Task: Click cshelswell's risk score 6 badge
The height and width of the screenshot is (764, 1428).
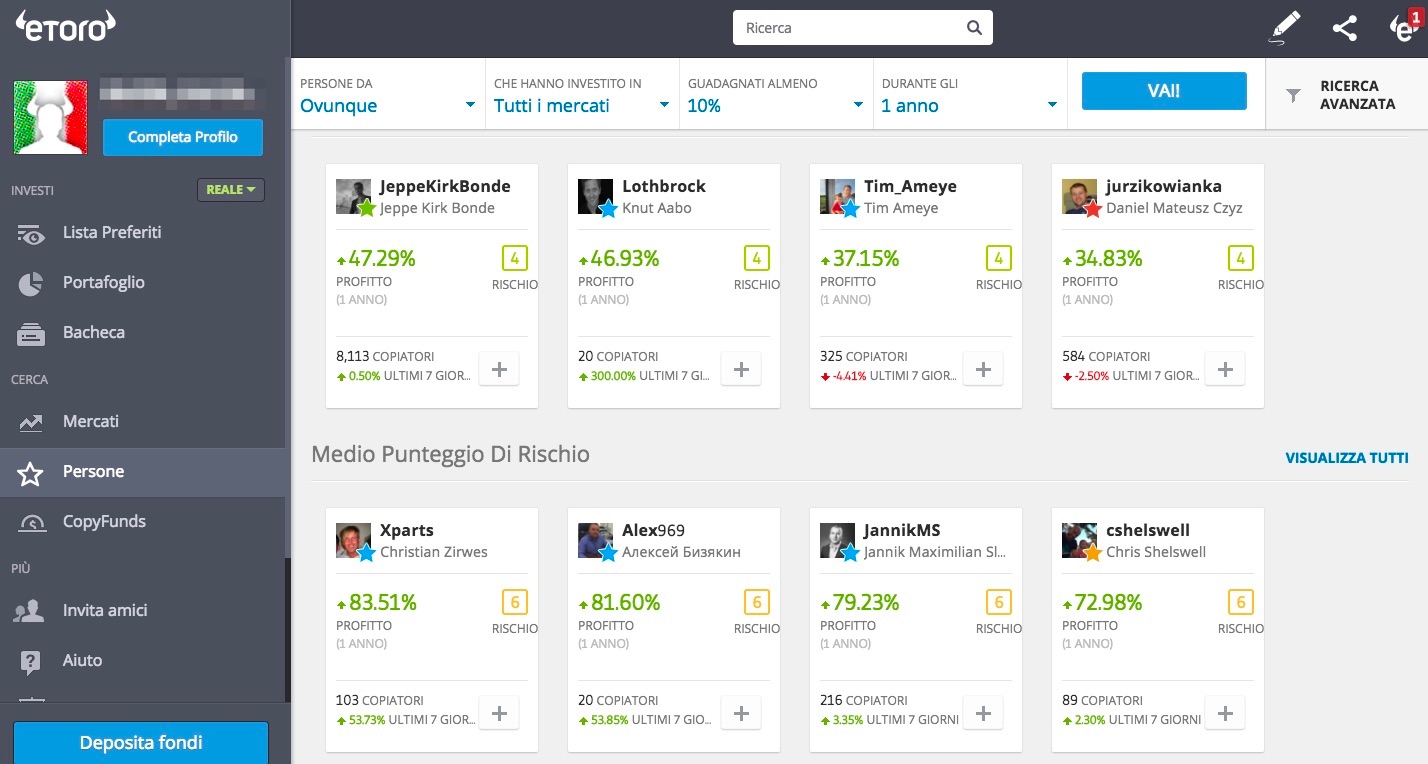Action: pyautogui.click(x=1241, y=603)
